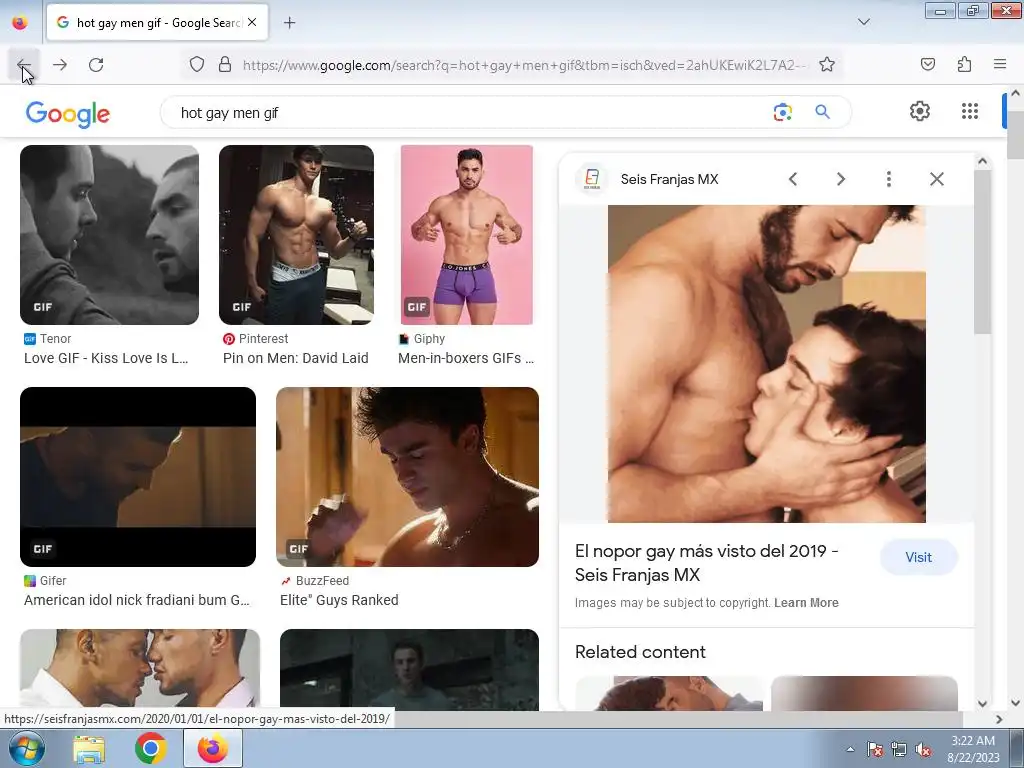Screen dimensions: 1024x768
Task: Click the Visit button
Action: point(918,557)
